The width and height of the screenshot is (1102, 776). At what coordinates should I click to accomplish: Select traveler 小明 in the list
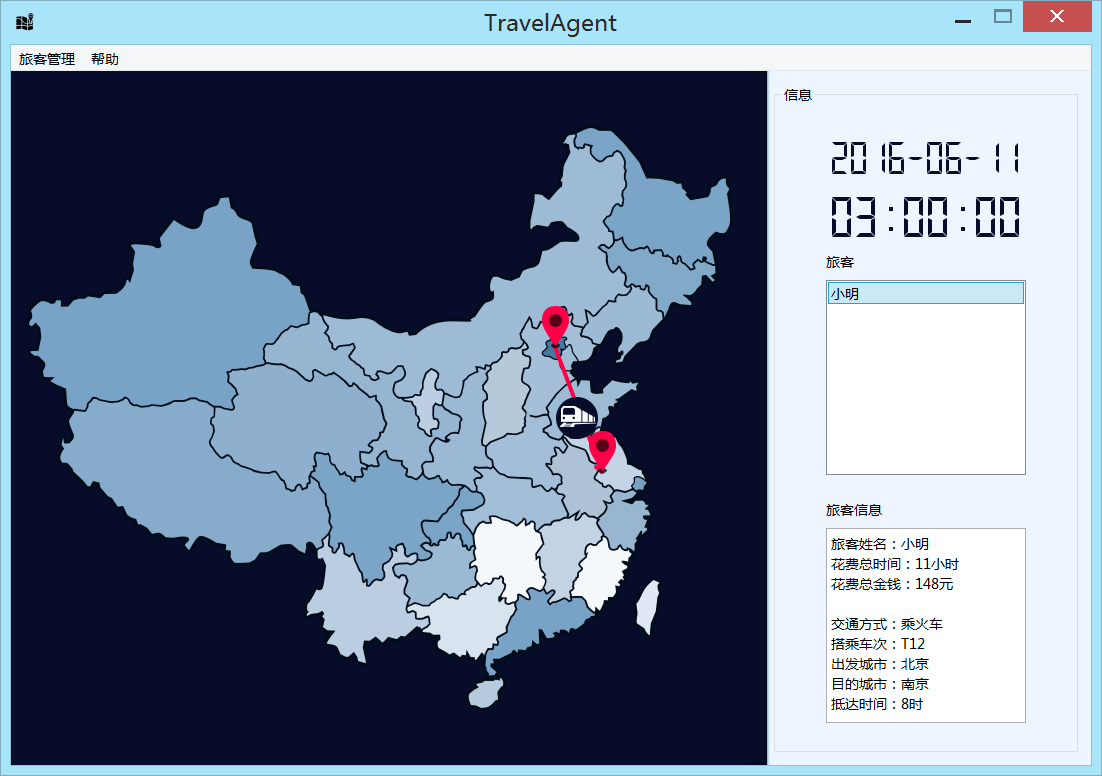[926, 293]
